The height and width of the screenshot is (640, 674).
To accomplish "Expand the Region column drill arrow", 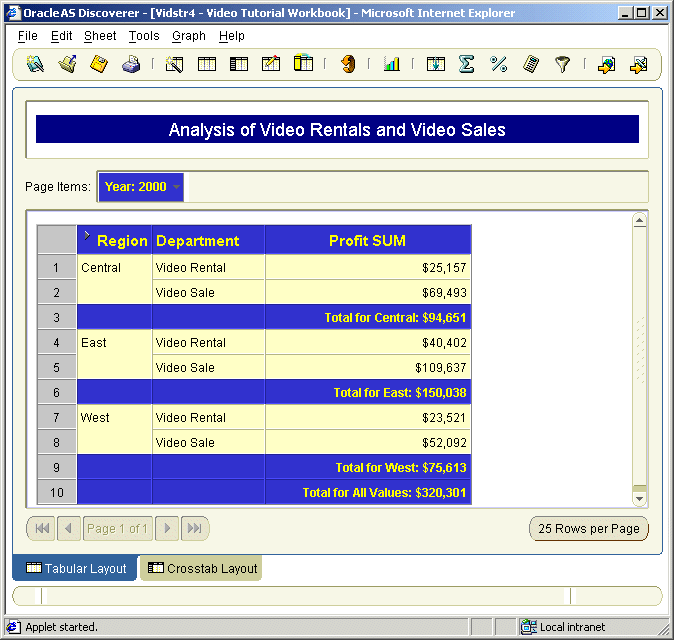I will pos(87,235).
